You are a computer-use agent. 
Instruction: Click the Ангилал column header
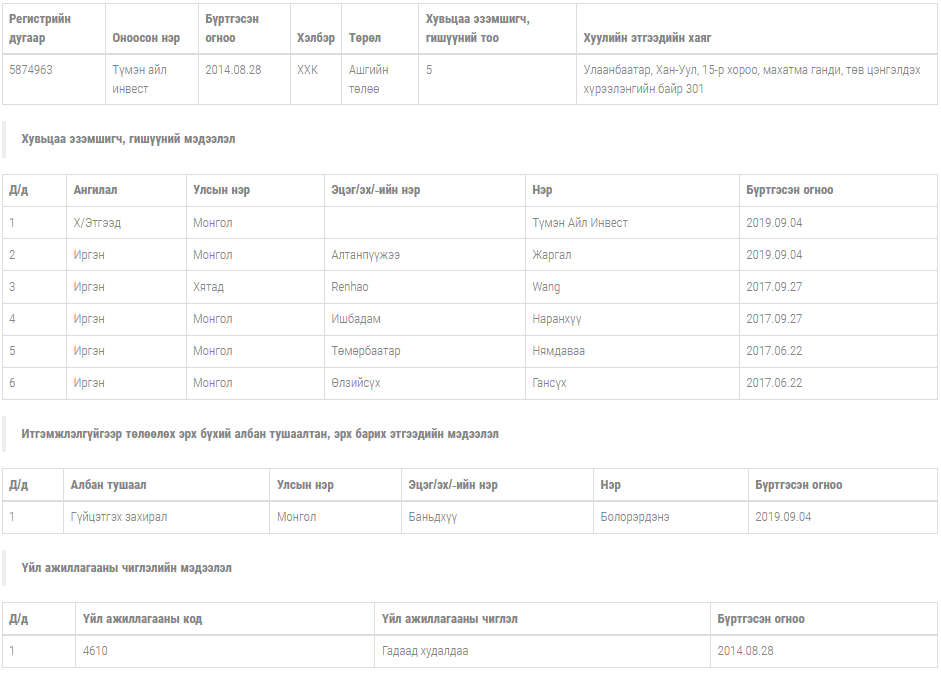[95, 190]
